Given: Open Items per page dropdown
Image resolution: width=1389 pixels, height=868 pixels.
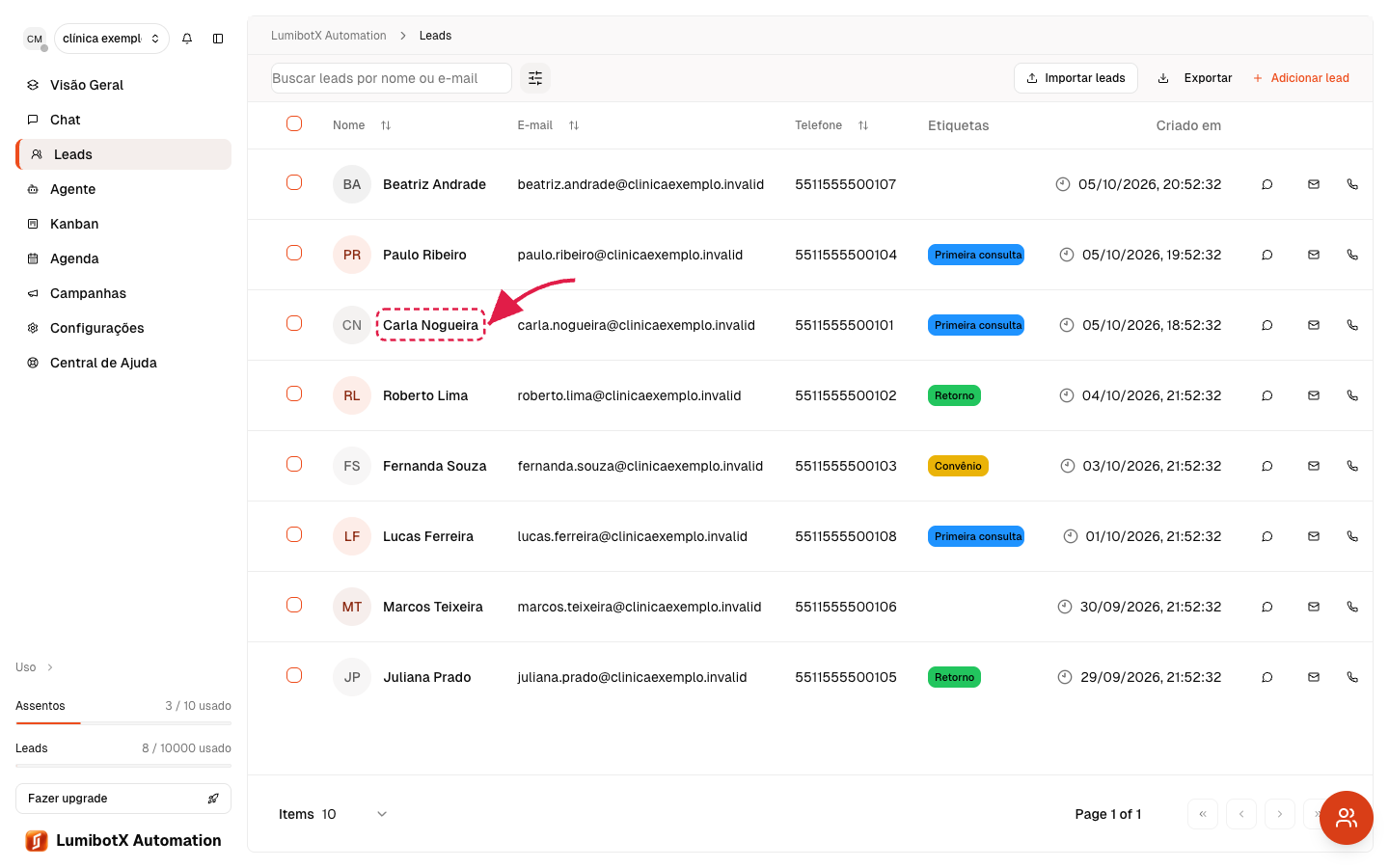Looking at the screenshot, I should [x=353, y=814].
